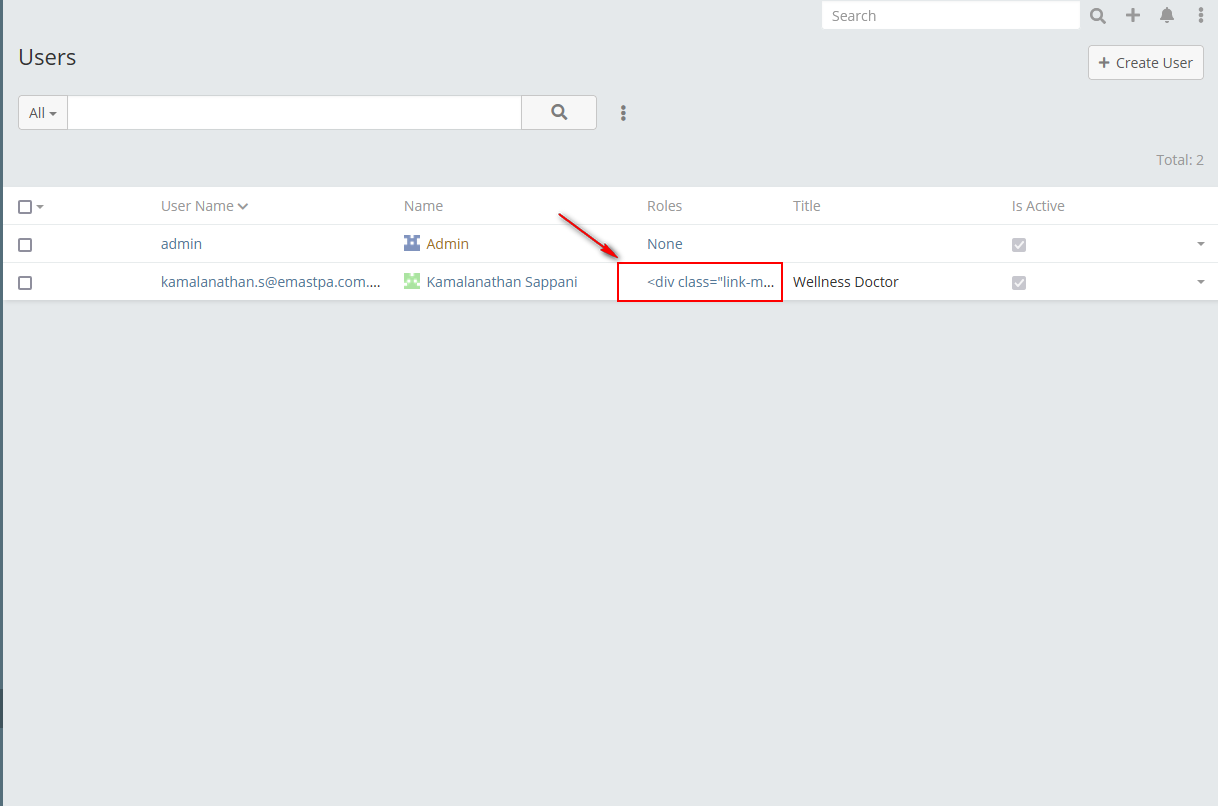Screen dimensions: 1218x806
Task: Expand the admin row actions dropdown
Action: point(1200,244)
